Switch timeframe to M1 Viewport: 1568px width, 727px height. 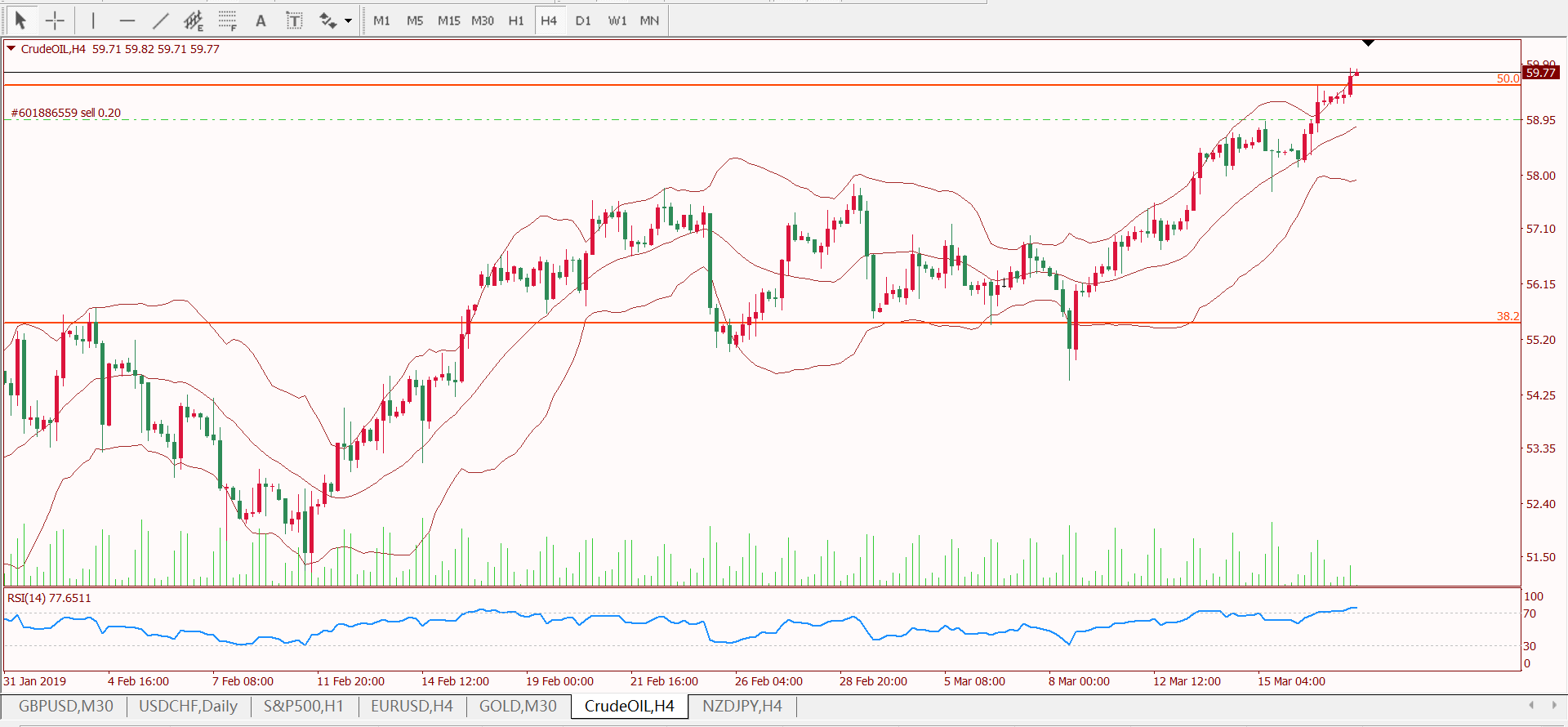[x=381, y=20]
